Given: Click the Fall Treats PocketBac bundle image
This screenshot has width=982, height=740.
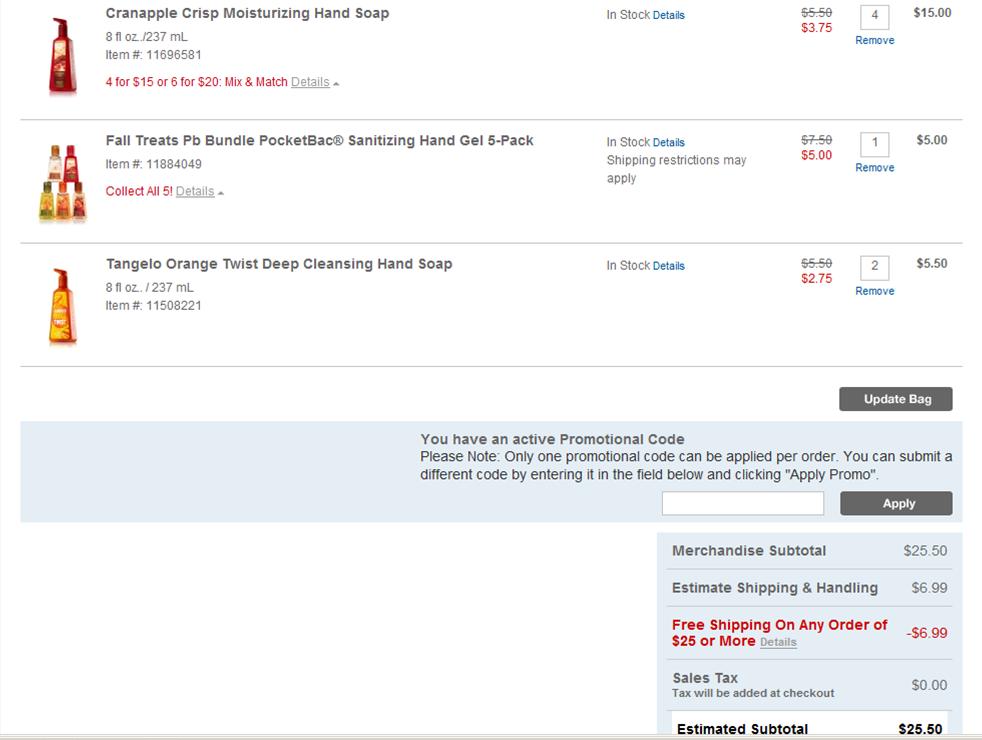Looking at the screenshot, I should 63,183.
